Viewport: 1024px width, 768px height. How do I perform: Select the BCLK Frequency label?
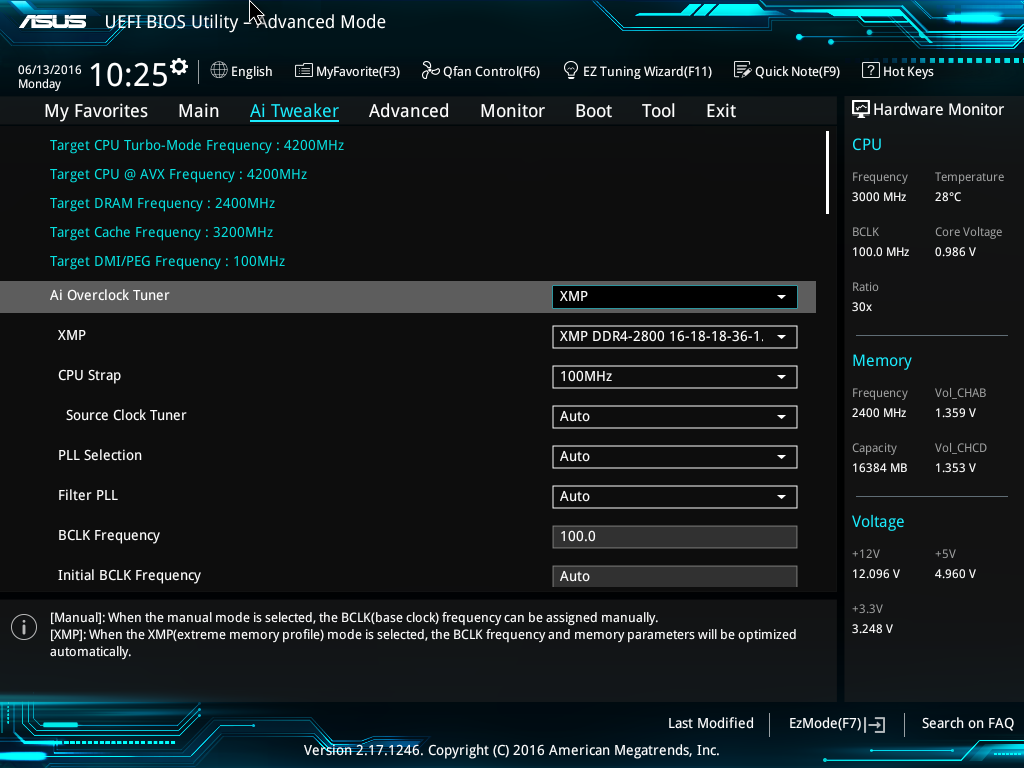point(109,536)
